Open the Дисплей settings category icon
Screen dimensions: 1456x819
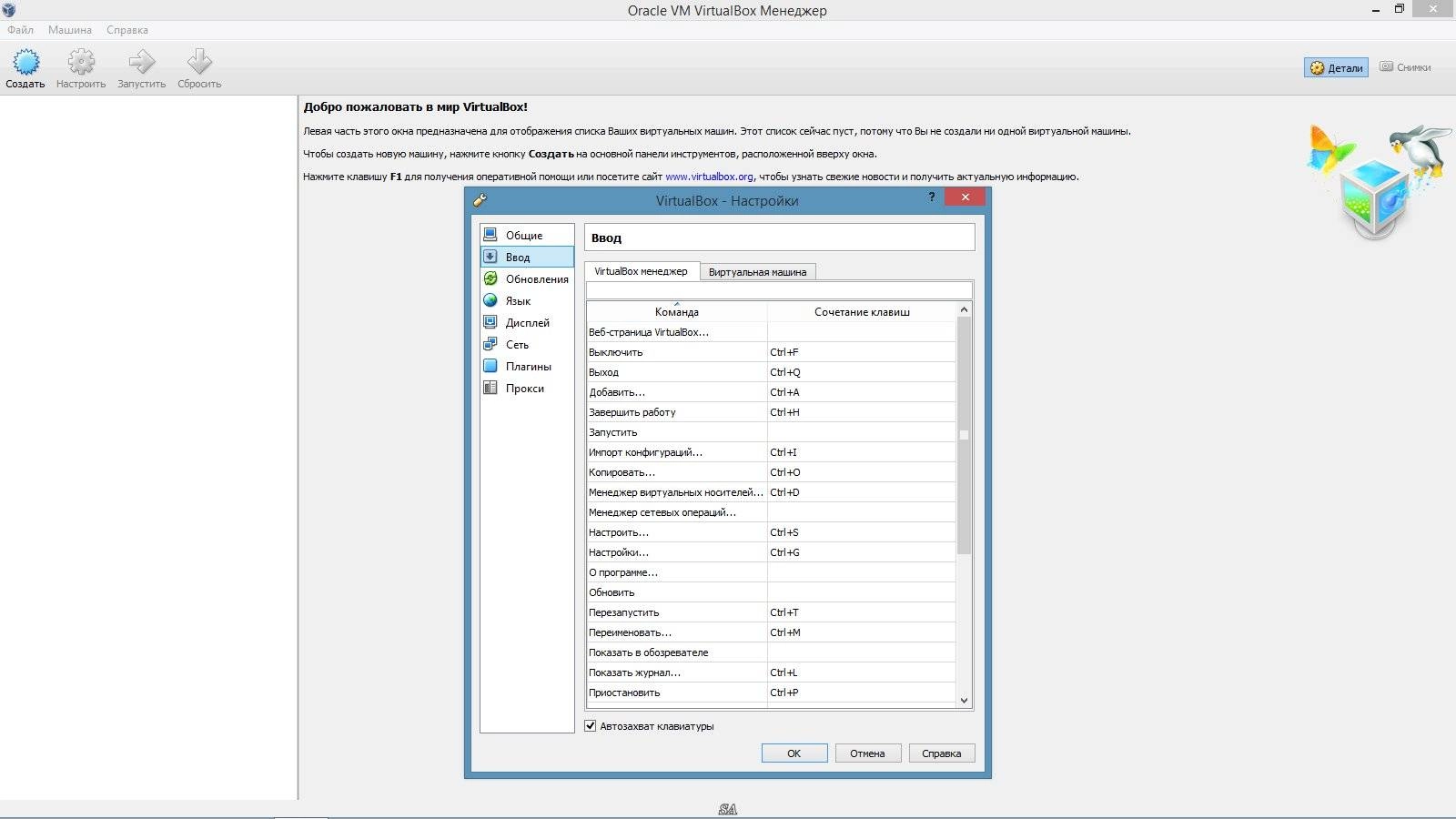tap(490, 322)
